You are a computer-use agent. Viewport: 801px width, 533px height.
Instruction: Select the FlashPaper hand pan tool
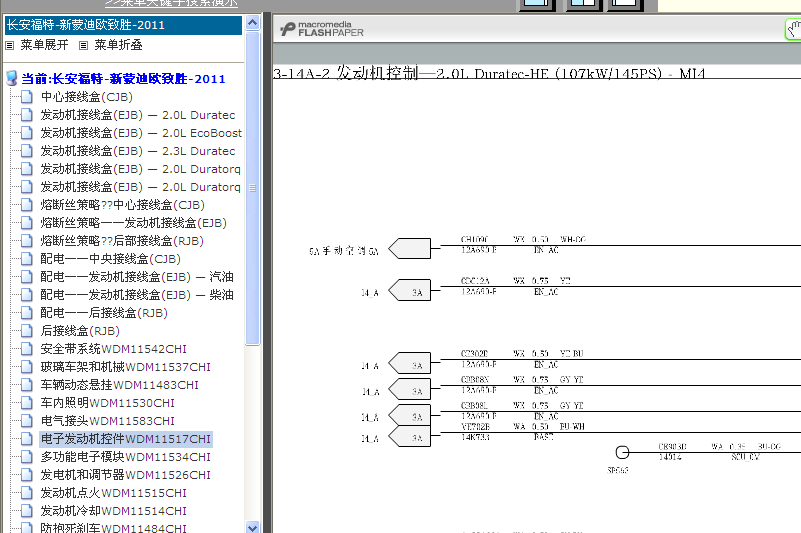point(793,29)
